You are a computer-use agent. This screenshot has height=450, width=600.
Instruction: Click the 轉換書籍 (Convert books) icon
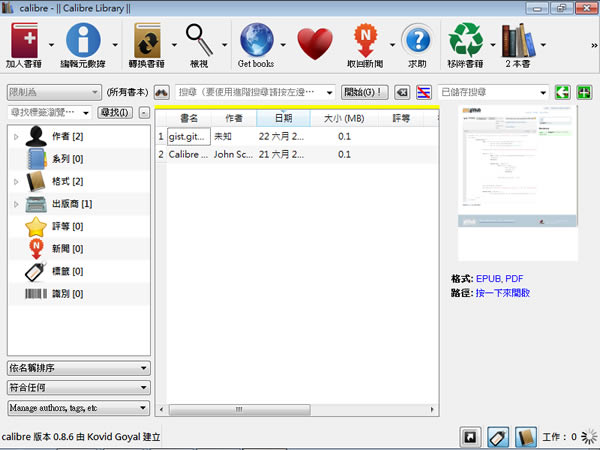148,44
